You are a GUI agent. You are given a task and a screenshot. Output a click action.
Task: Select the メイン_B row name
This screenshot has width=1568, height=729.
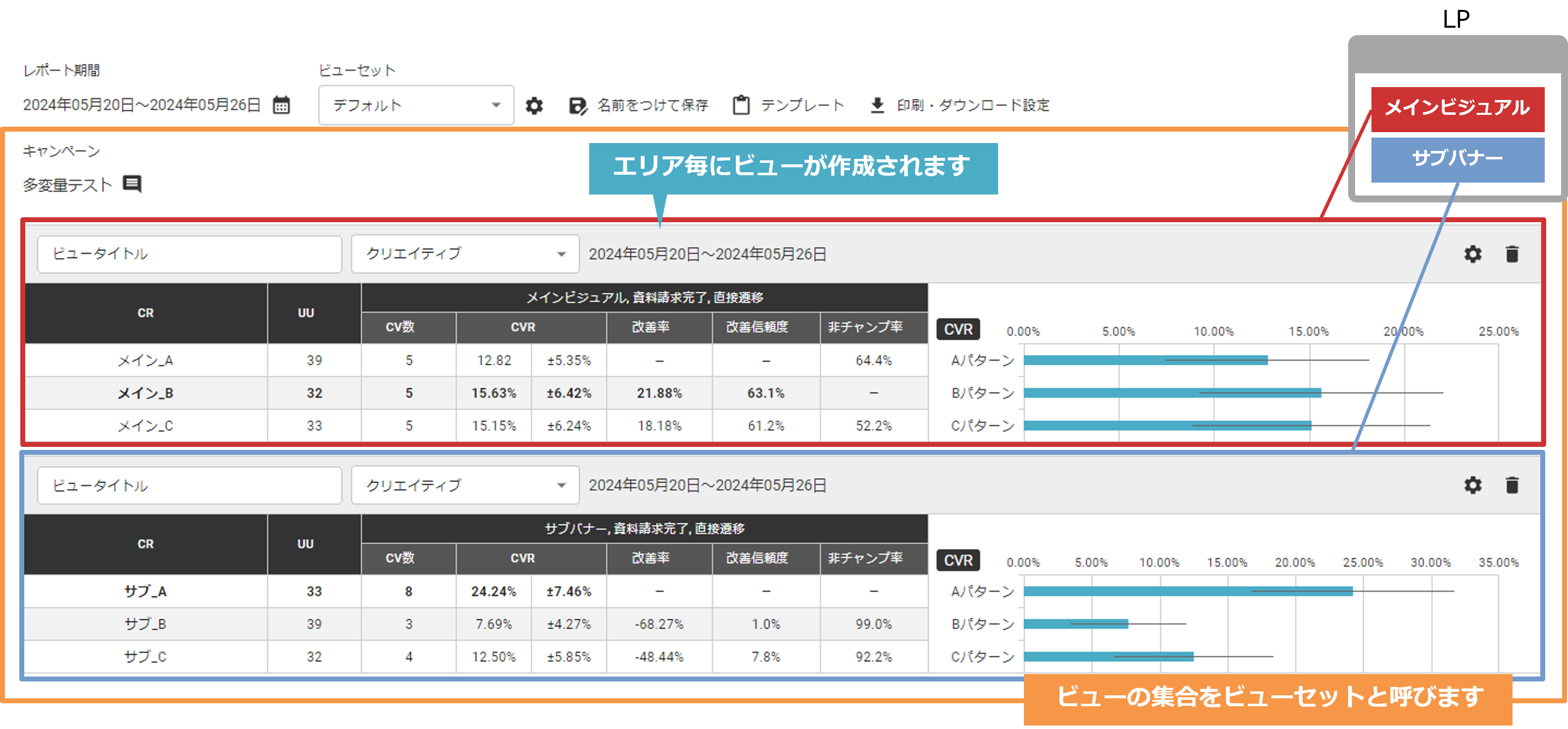[x=146, y=394]
